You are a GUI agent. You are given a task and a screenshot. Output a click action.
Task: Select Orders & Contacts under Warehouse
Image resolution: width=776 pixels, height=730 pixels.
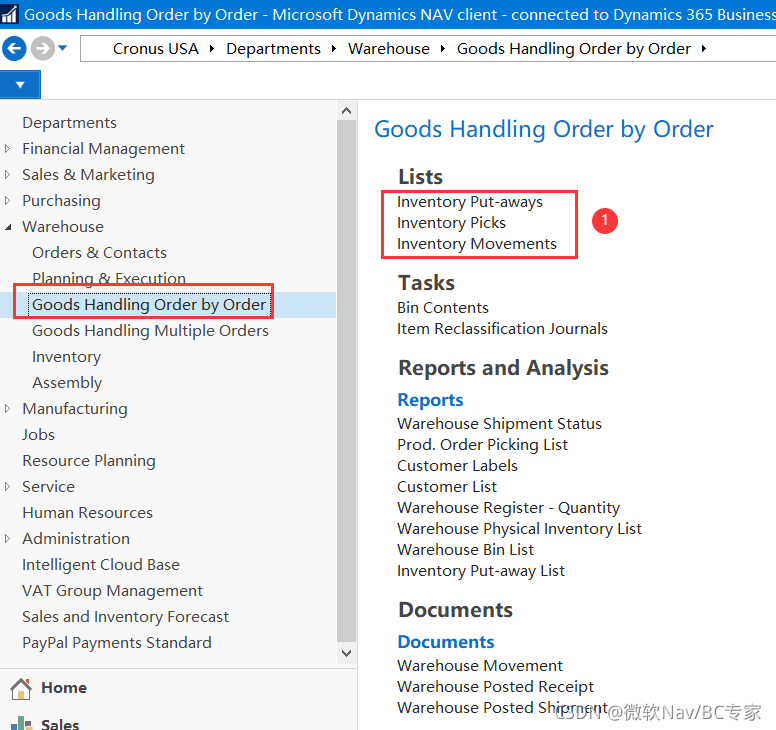[x=99, y=252]
